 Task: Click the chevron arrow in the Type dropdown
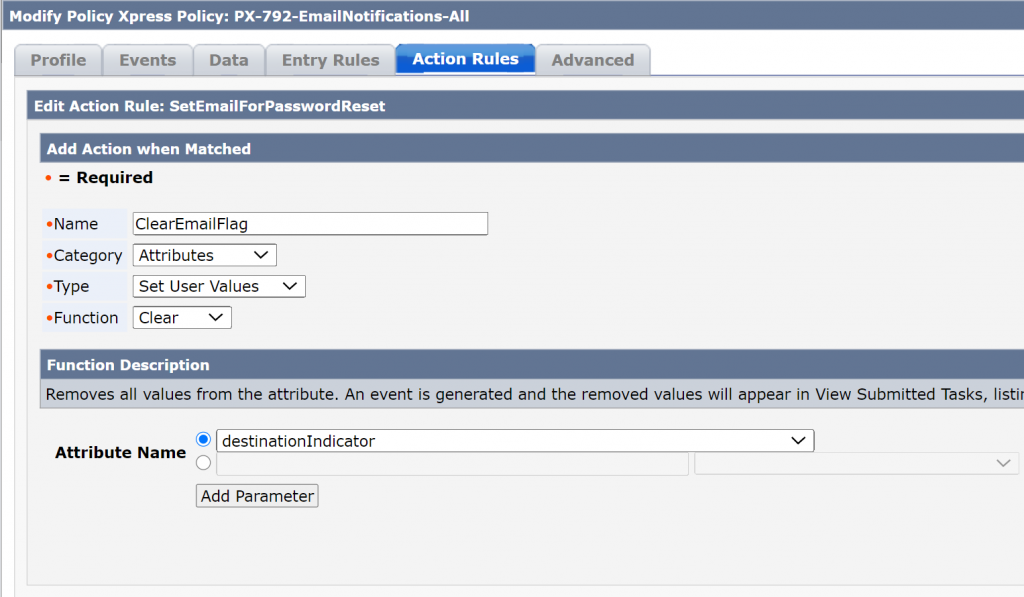(x=290, y=286)
